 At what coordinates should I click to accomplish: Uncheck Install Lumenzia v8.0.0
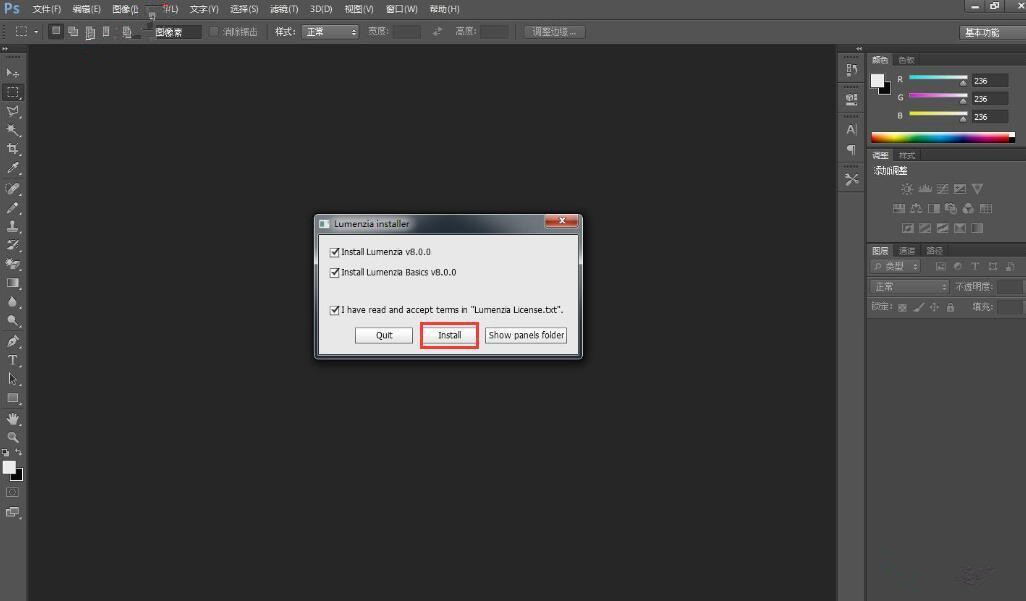pos(334,252)
